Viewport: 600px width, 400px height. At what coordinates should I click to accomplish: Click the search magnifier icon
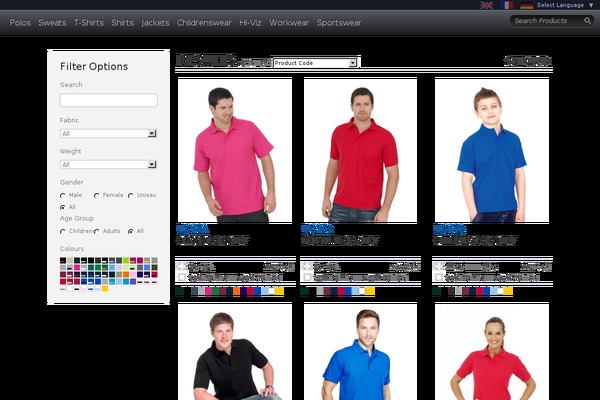click(x=587, y=20)
